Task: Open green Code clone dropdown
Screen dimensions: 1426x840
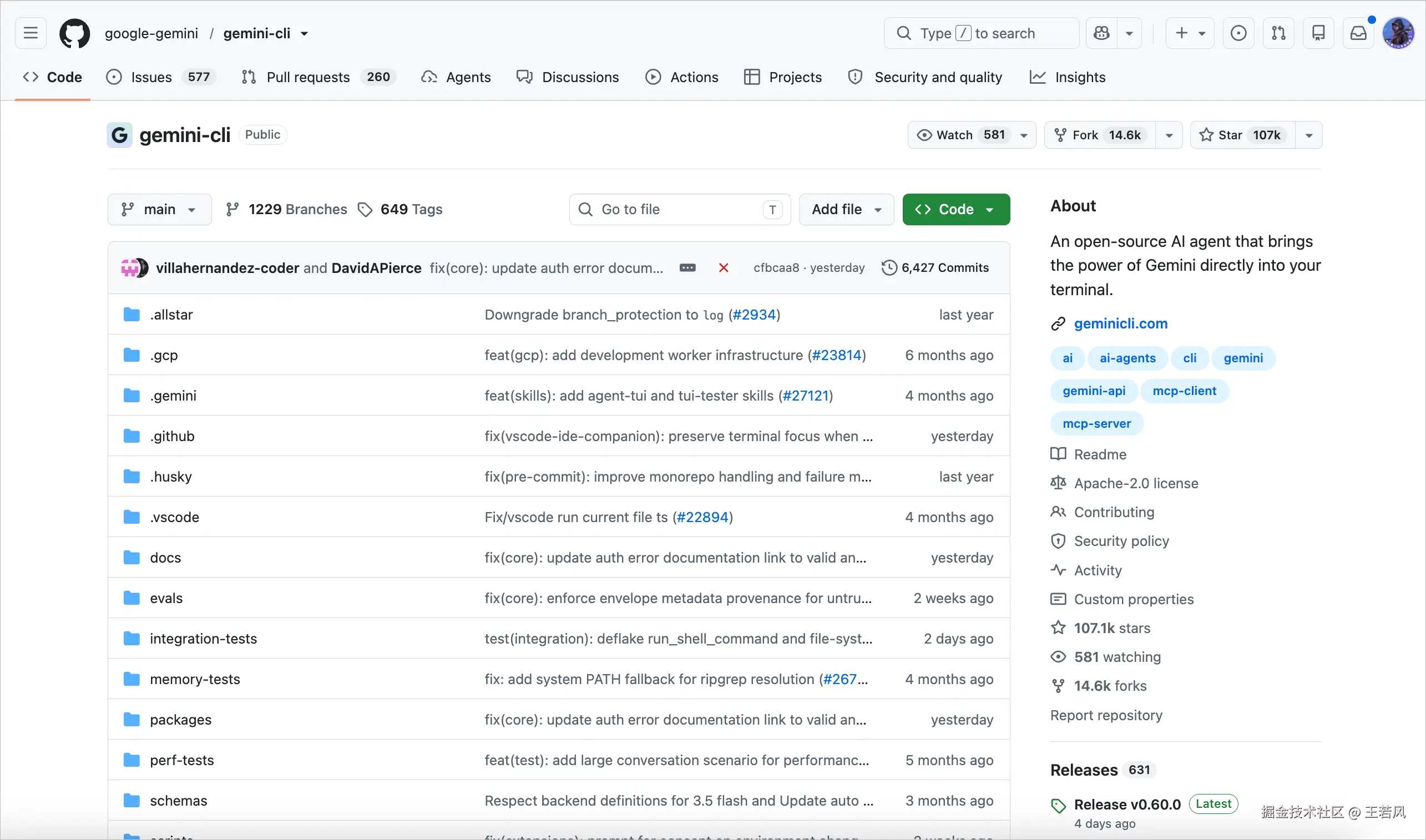Action: [x=956, y=209]
